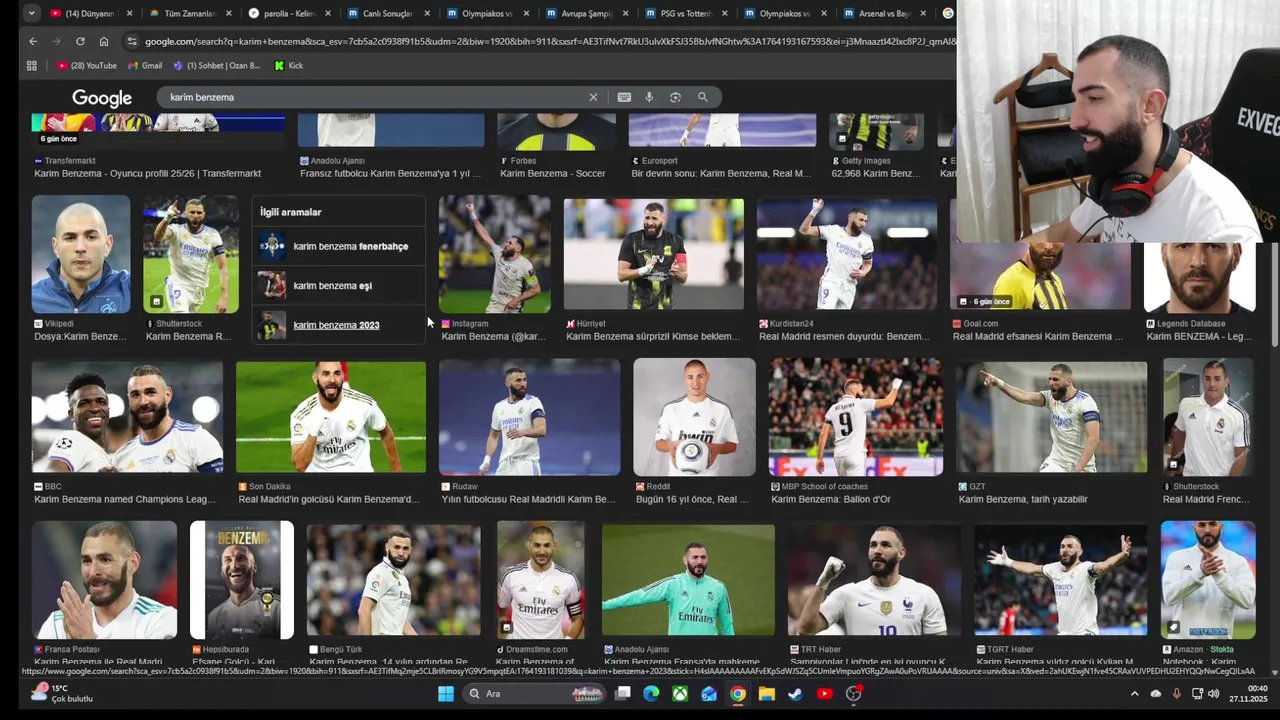The width and height of the screenshot is (1280, 720).
Task: Open YouTube bookmark
Action: click(87, 65)
